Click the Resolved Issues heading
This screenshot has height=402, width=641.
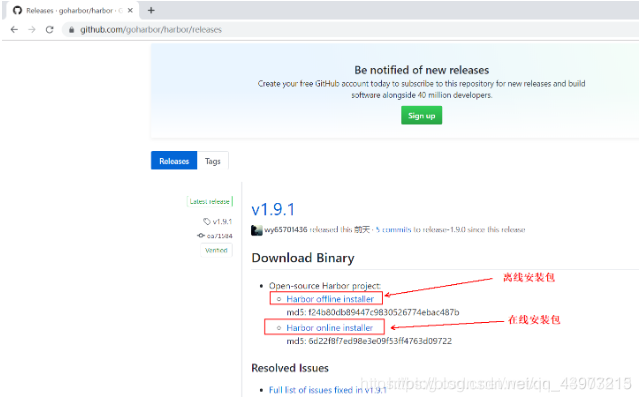coord(290,368)
